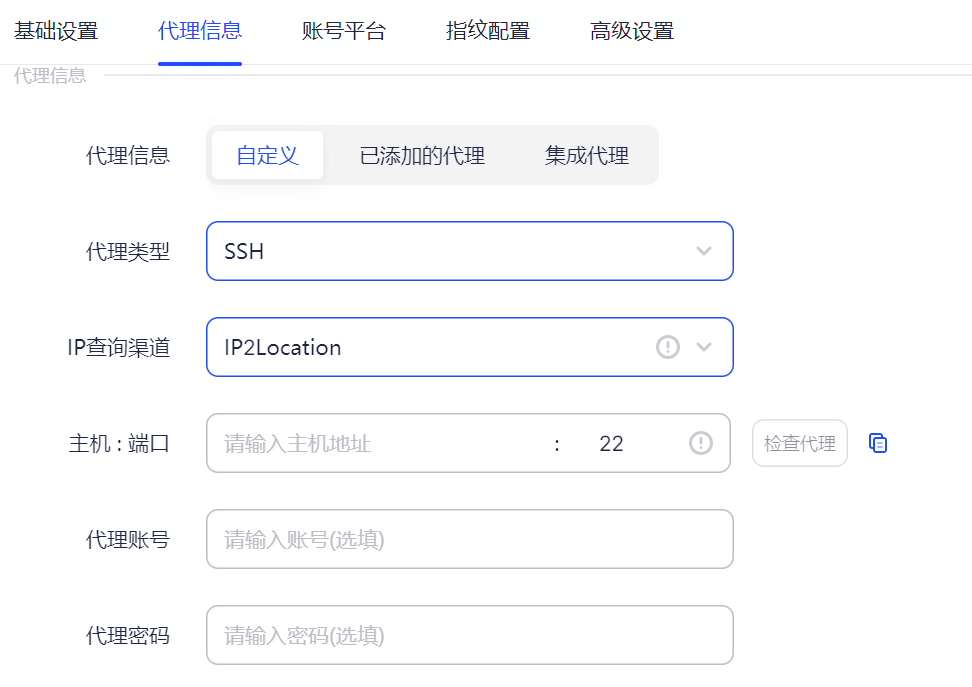Select the 自定义 option

point(267,155)
